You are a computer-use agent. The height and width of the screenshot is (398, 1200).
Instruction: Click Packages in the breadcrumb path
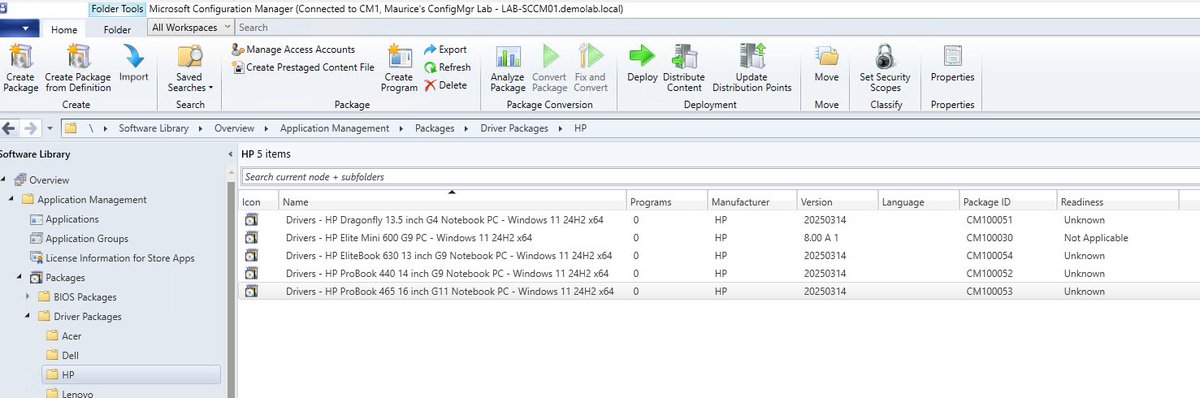434,128
